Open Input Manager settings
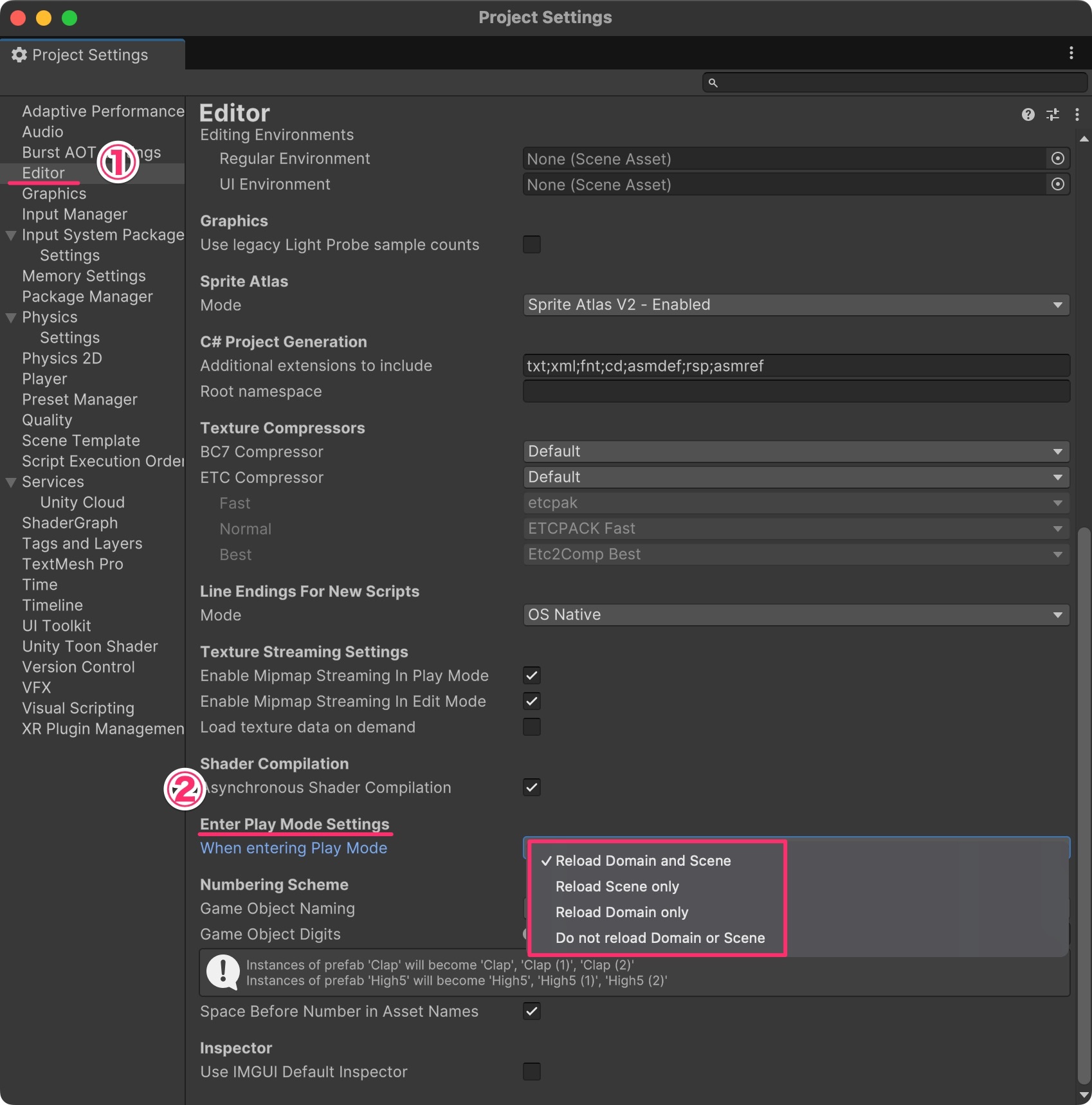 [x=75, y=214]
